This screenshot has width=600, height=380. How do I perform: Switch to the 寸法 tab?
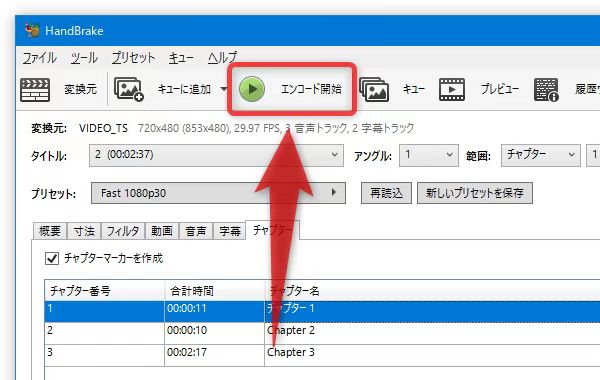click(x=84, y=231)
